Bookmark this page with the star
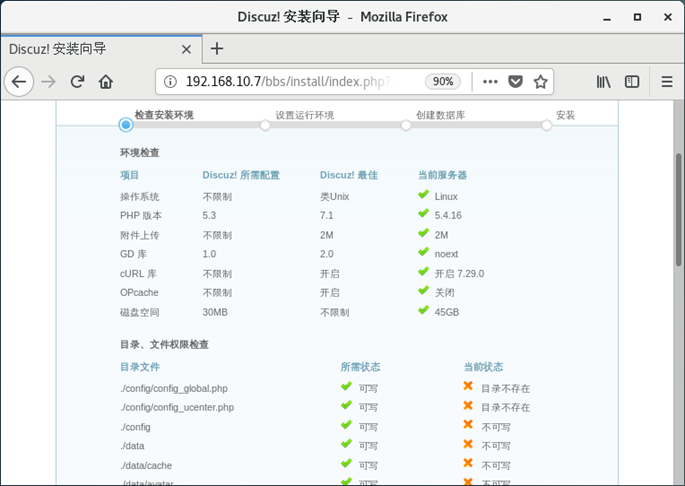The height and width of the screenshot is (486, 685). [x=540, y=81]
